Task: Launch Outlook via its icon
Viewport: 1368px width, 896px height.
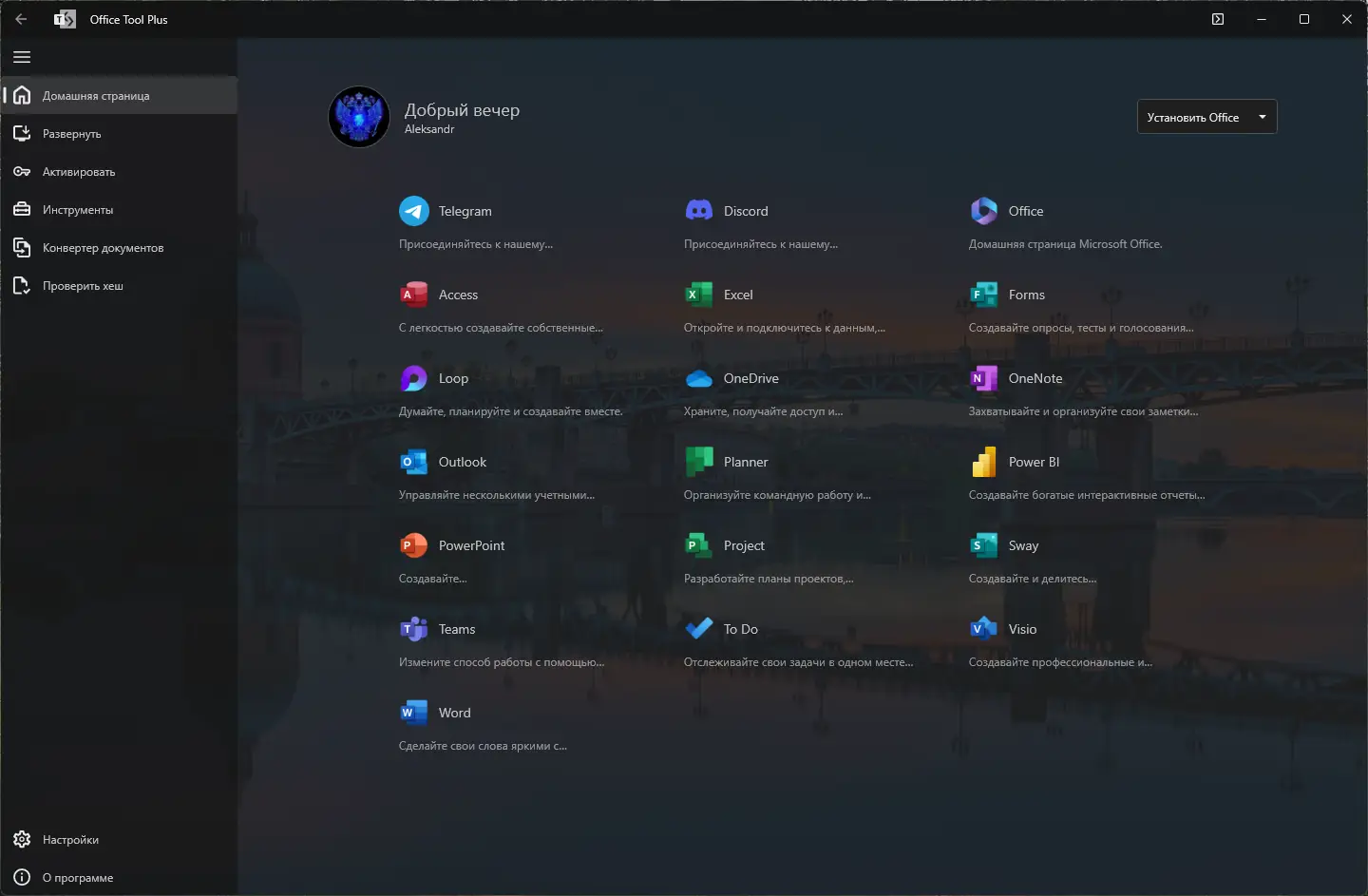Action: click(x=414, y=462)
